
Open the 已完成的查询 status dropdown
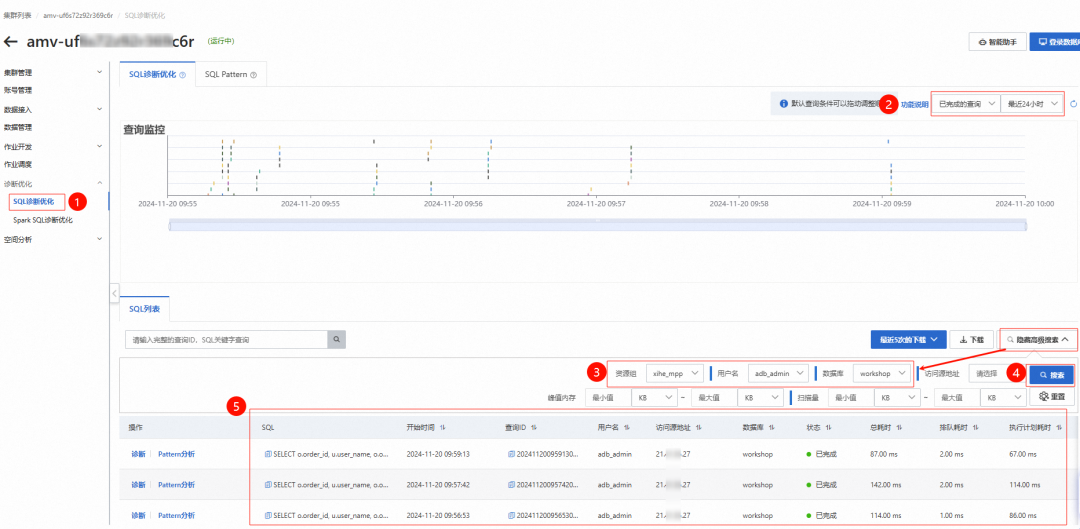coord(965,104)
